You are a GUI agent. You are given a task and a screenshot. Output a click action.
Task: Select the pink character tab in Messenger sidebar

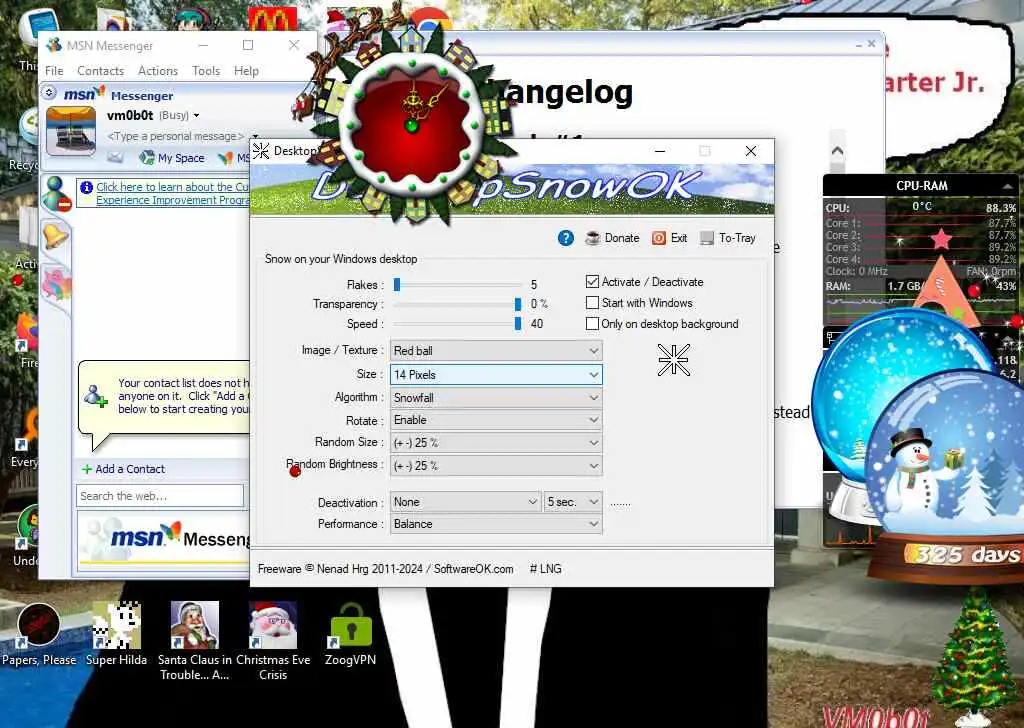[x=56, y=285]
